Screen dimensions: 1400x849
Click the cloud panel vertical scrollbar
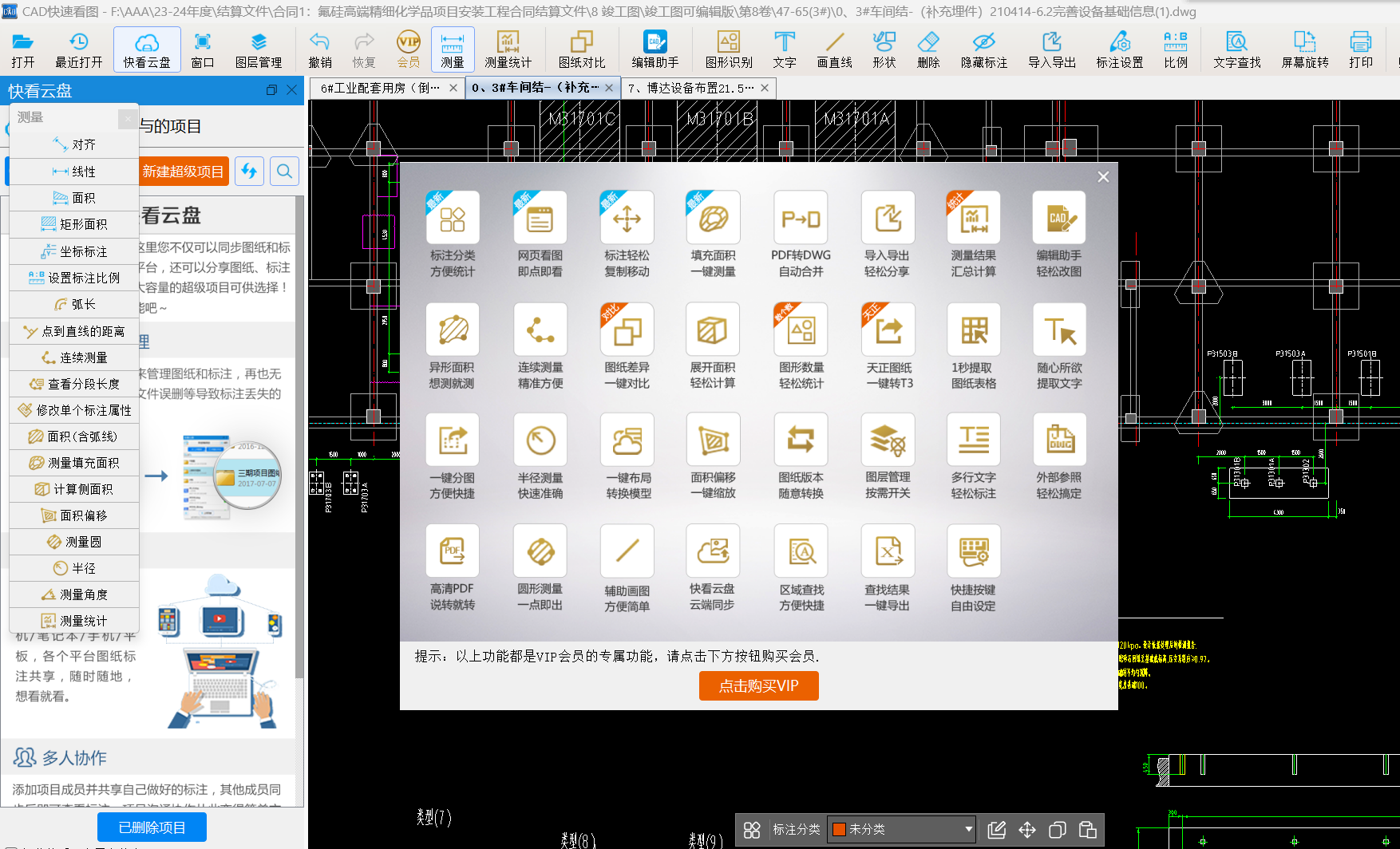299,437
